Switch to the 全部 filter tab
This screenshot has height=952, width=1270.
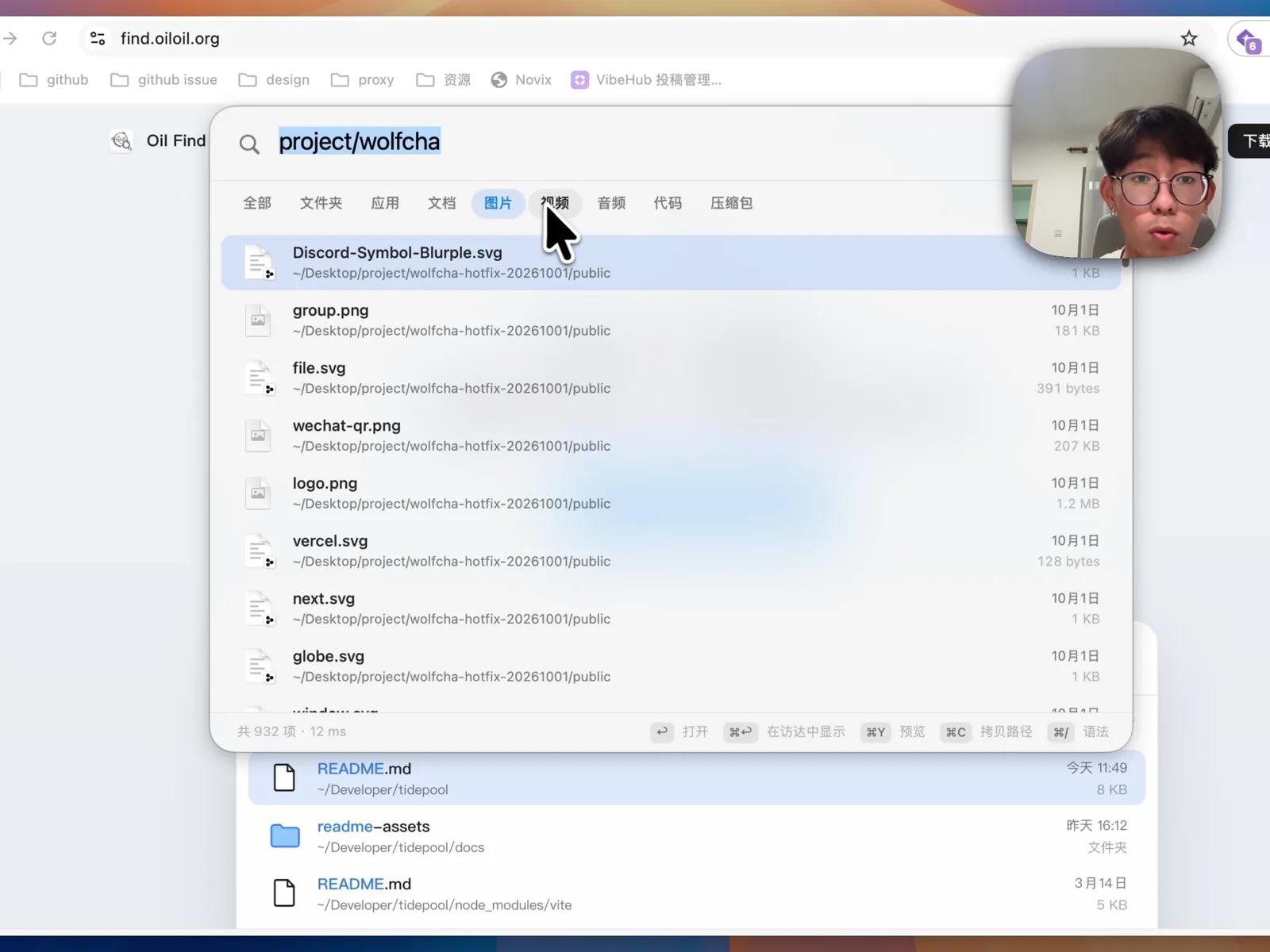pos(257,203)
